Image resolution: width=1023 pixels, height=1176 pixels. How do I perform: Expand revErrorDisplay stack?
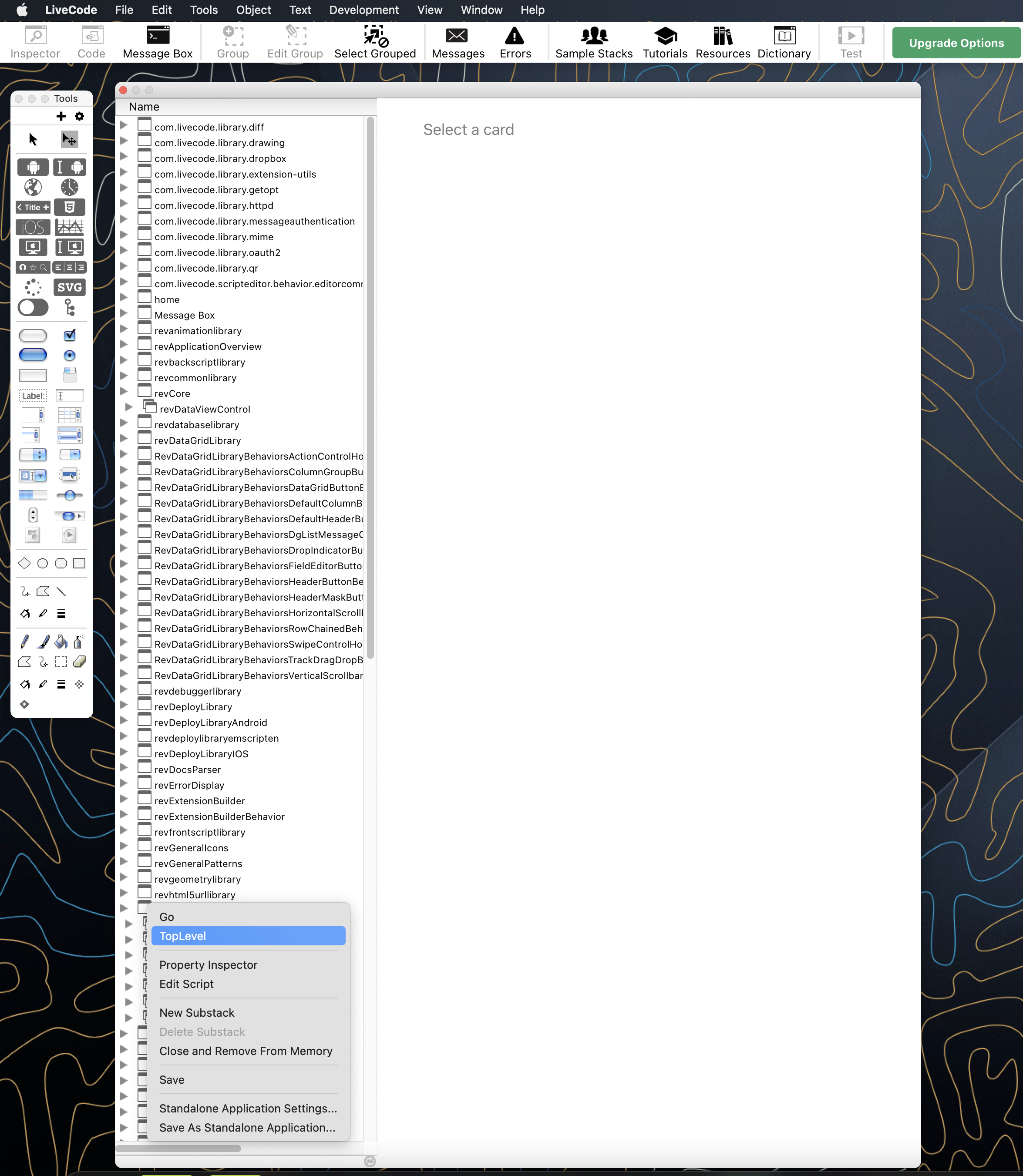(x=124, y=783)
